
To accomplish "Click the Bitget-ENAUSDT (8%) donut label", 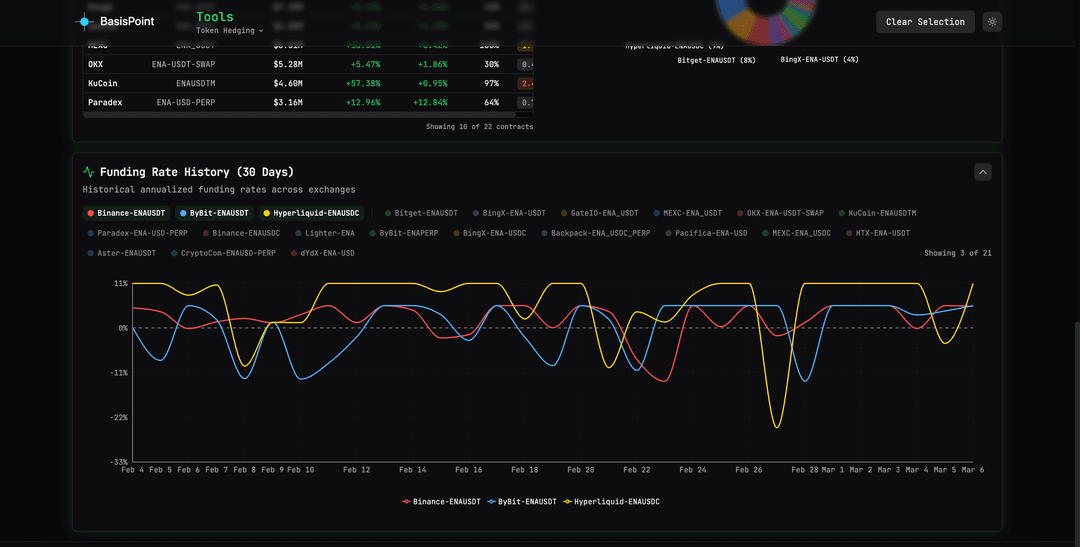I will (716, 60).
